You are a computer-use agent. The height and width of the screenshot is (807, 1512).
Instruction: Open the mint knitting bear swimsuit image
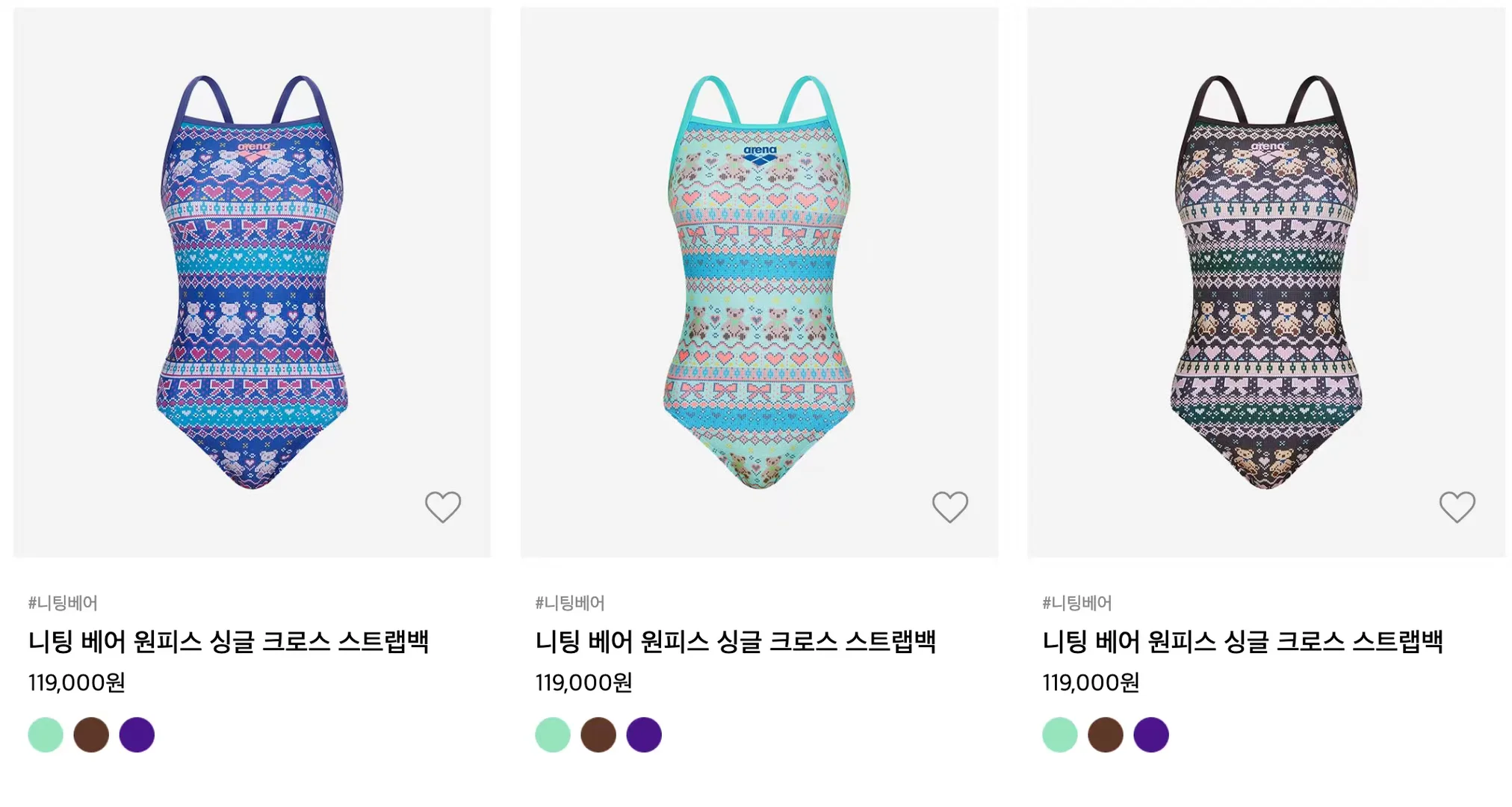tap(759, 282)
